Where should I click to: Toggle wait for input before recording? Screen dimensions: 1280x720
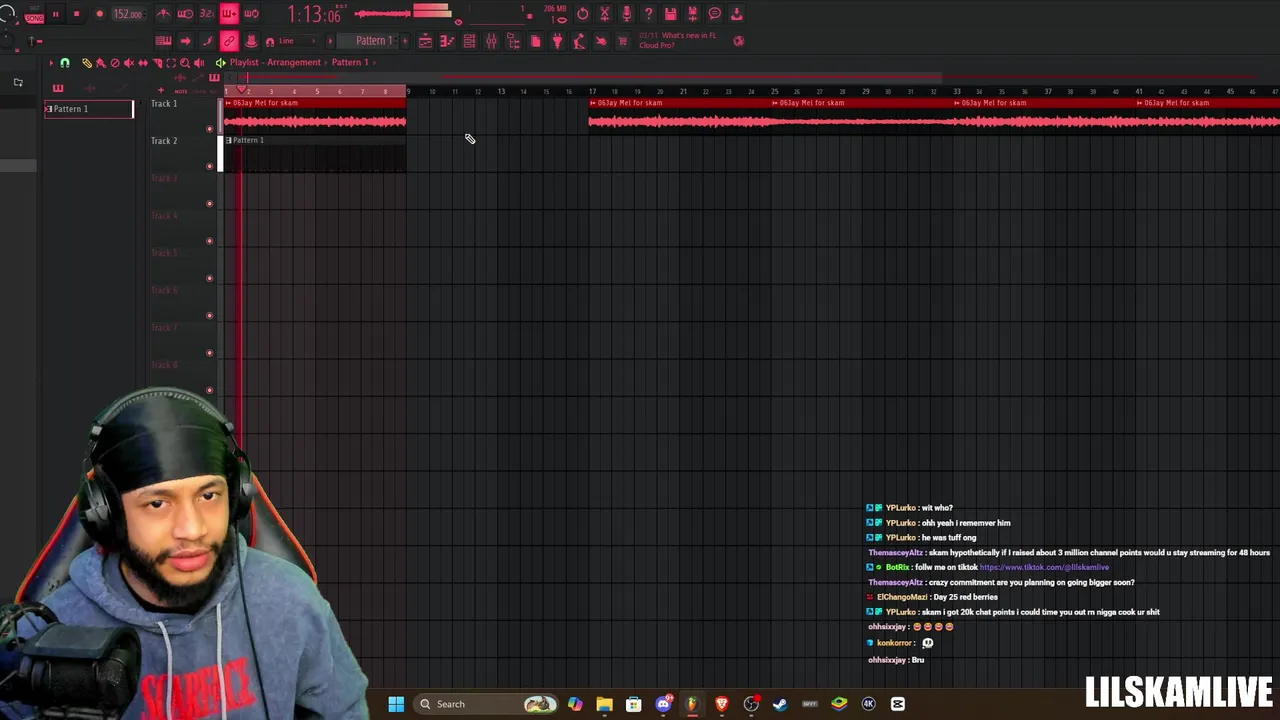pyautogui.click(x=185, y=14)
